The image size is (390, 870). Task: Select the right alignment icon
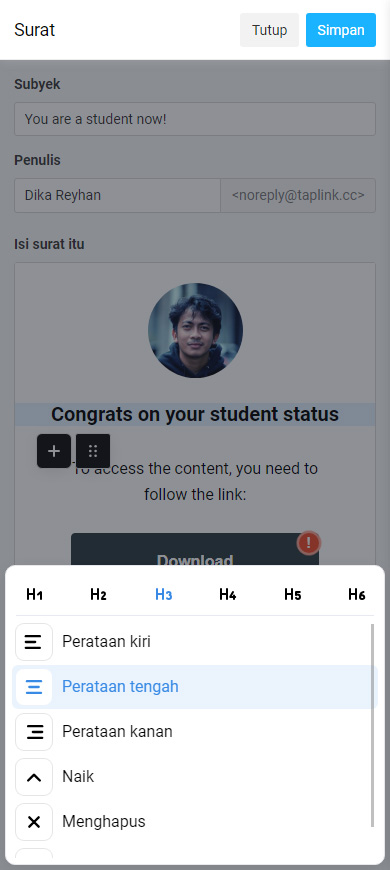(x=34, y=732)
